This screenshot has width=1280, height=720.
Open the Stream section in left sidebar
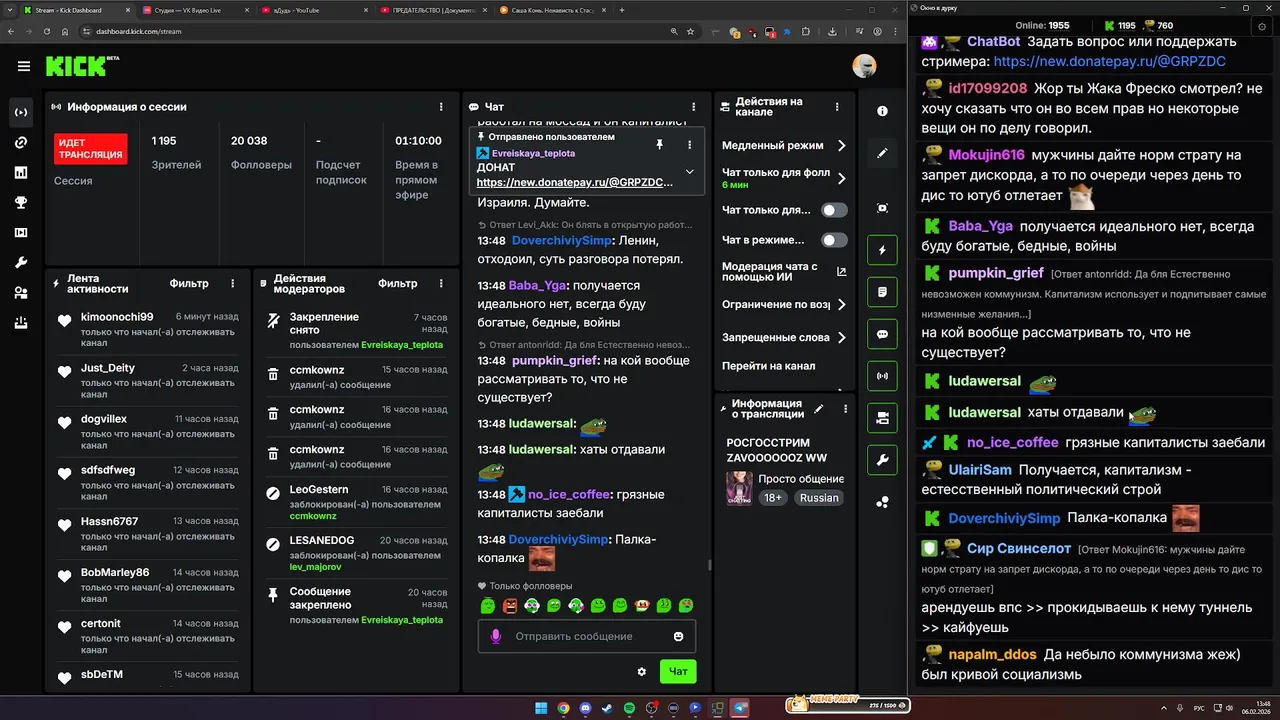point(21,112)
